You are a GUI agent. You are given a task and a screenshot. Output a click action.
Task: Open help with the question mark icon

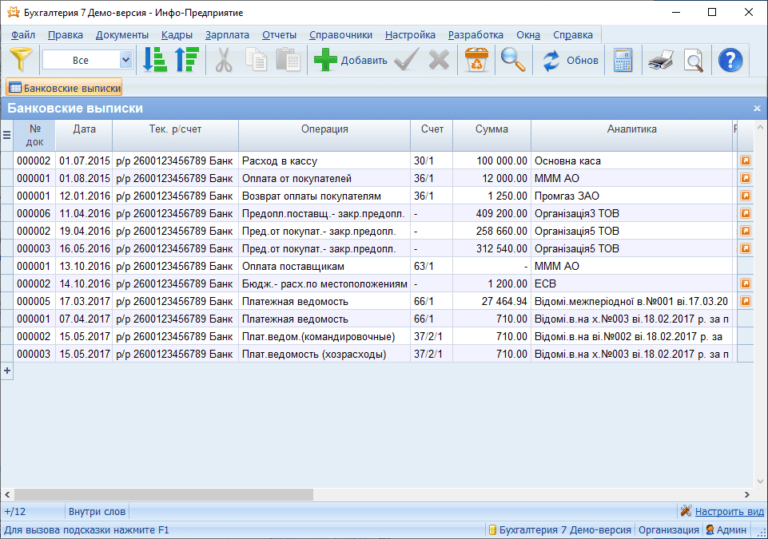pyautogui.click(x=731, y=60)
